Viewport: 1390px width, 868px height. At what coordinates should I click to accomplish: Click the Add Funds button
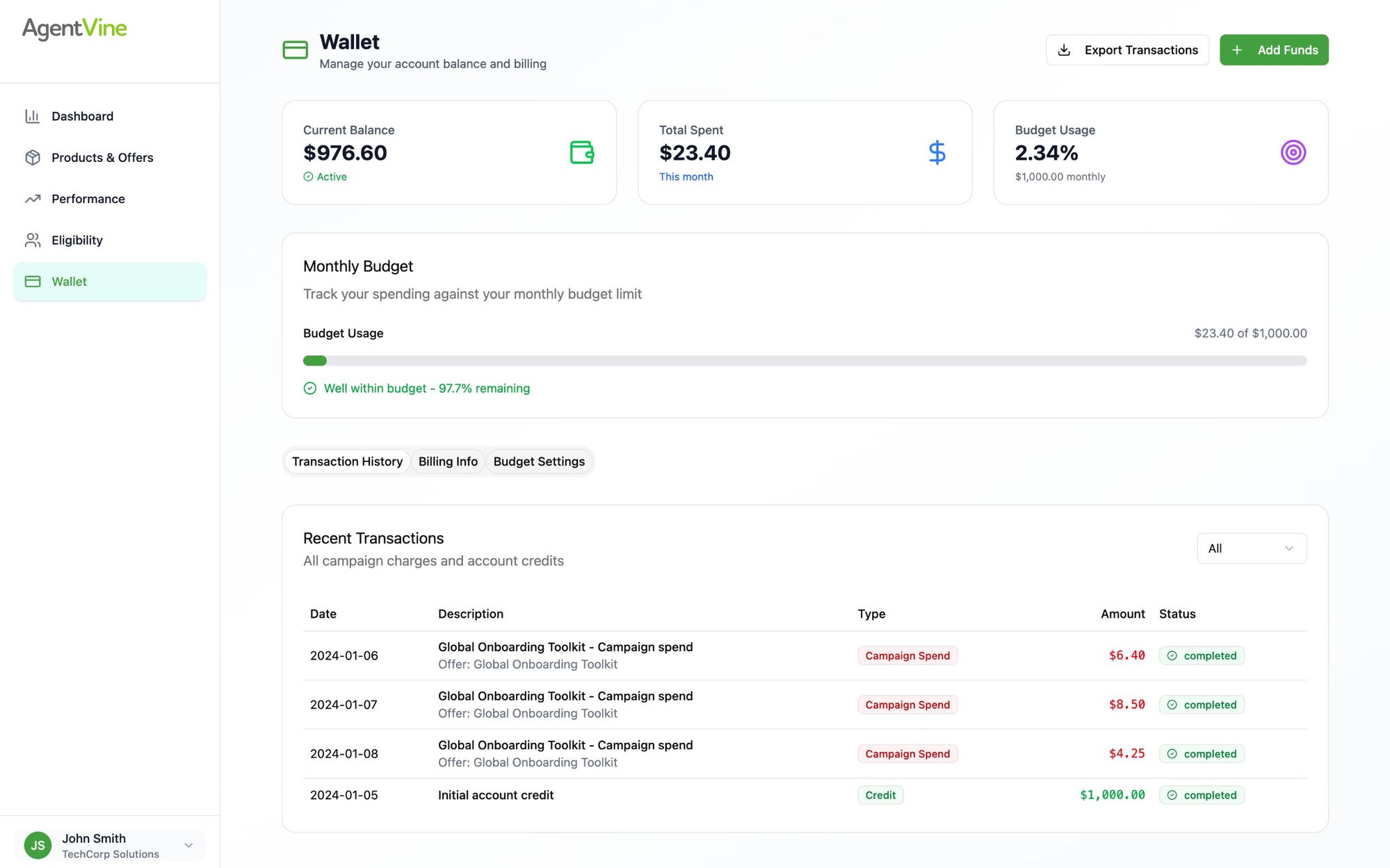click(x=1274, y=50)
